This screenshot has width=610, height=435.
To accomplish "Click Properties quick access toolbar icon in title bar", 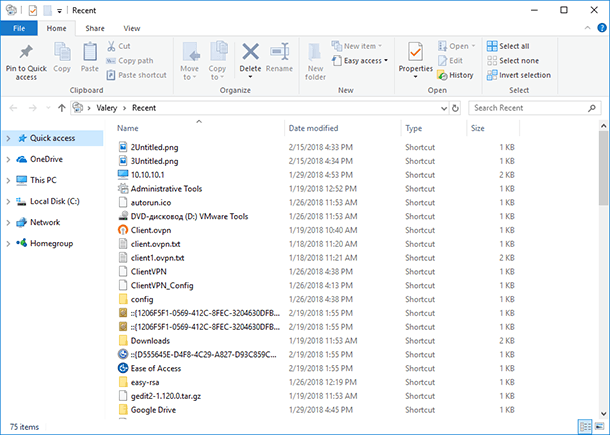I will 33,11.
